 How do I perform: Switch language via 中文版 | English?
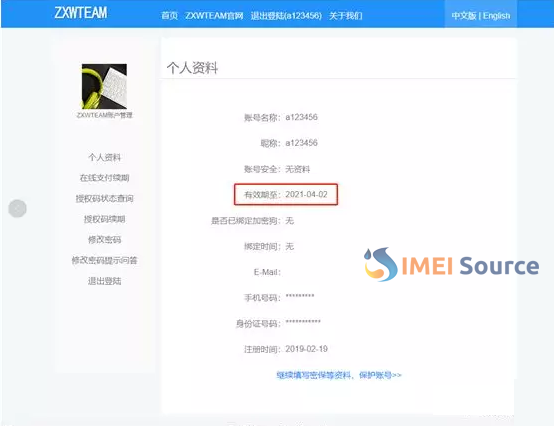(481, 16)
